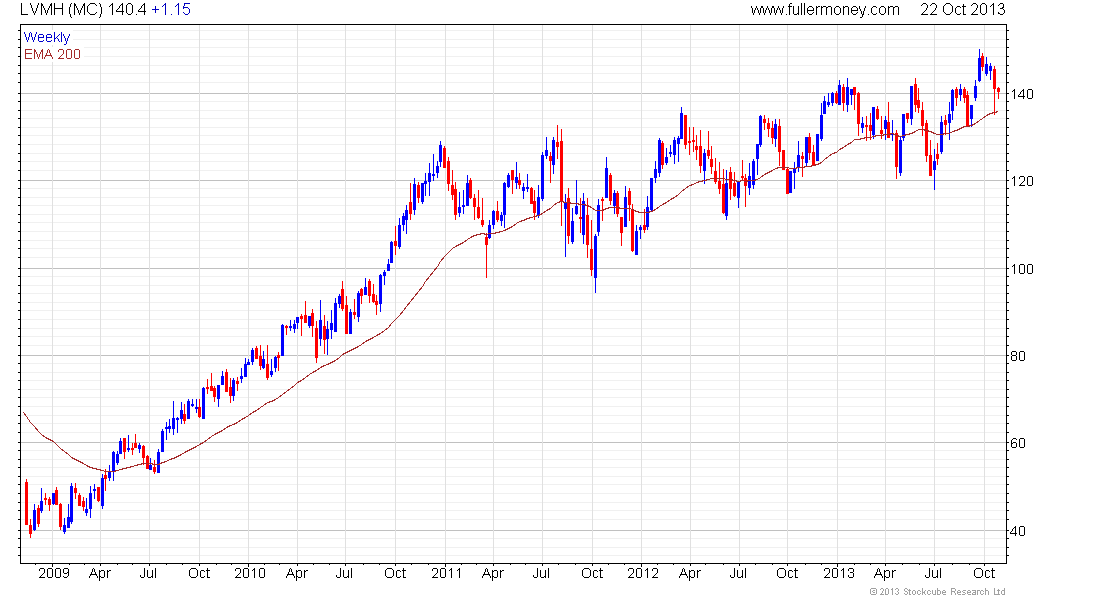This screenshot has width=1100, height=600.
Task: Click the 140.4 price value
Action: coord(127,10)
